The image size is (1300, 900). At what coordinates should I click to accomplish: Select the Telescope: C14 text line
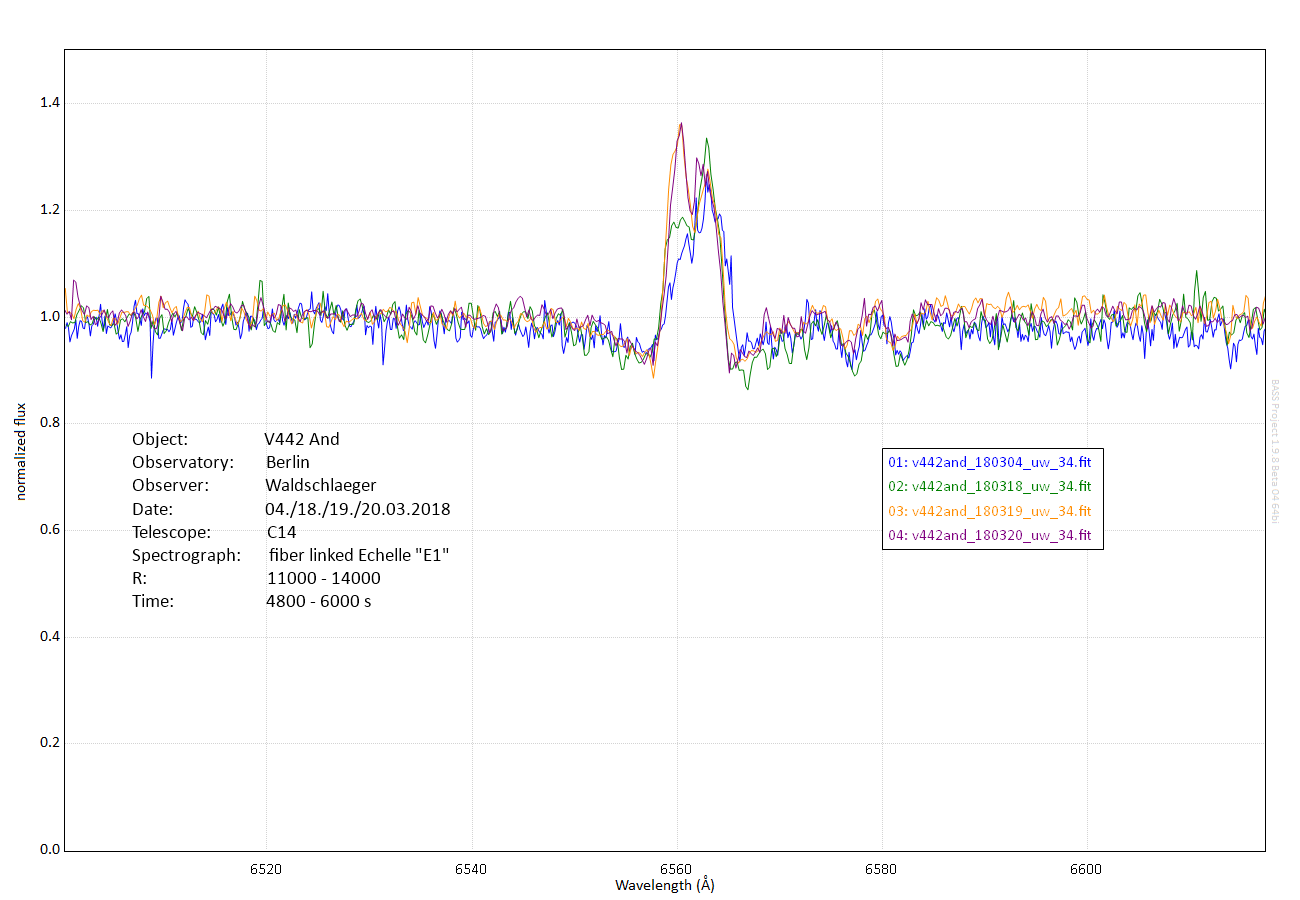coord(215,532)
